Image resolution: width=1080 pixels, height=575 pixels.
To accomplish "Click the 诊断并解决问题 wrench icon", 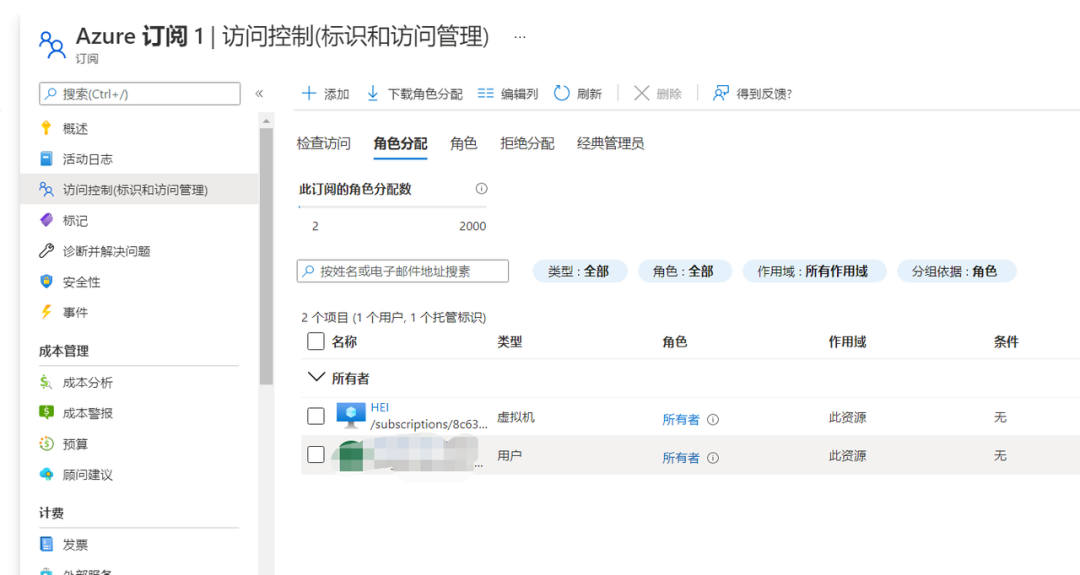I will coord(46,251).
